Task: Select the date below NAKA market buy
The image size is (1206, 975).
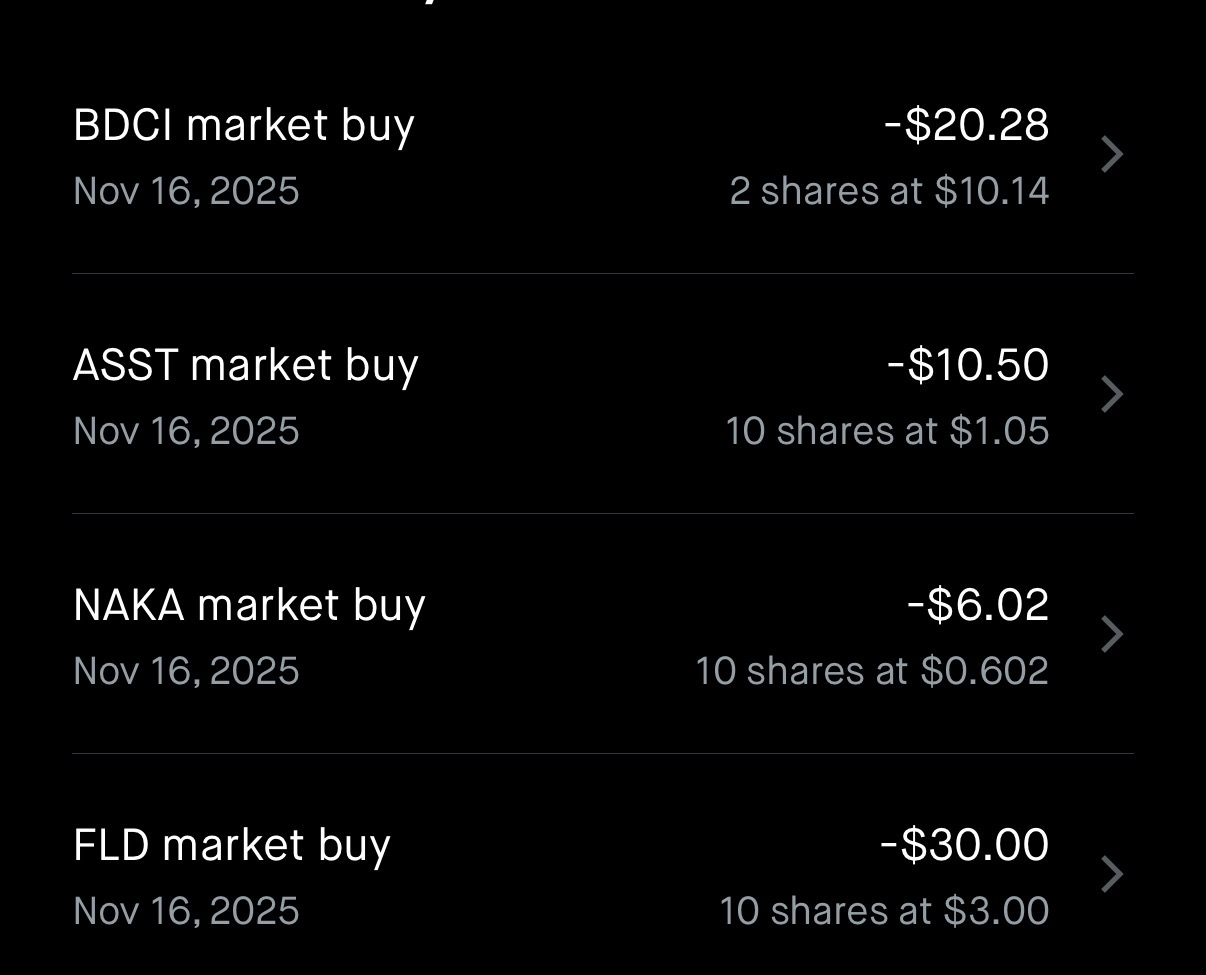Action: coord(187,671)
